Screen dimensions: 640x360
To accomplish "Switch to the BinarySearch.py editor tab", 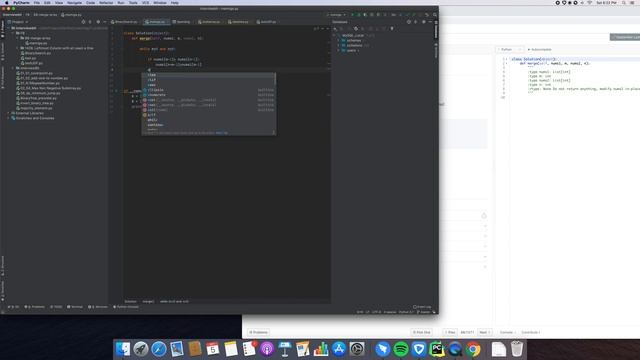I will coord(124,22).
